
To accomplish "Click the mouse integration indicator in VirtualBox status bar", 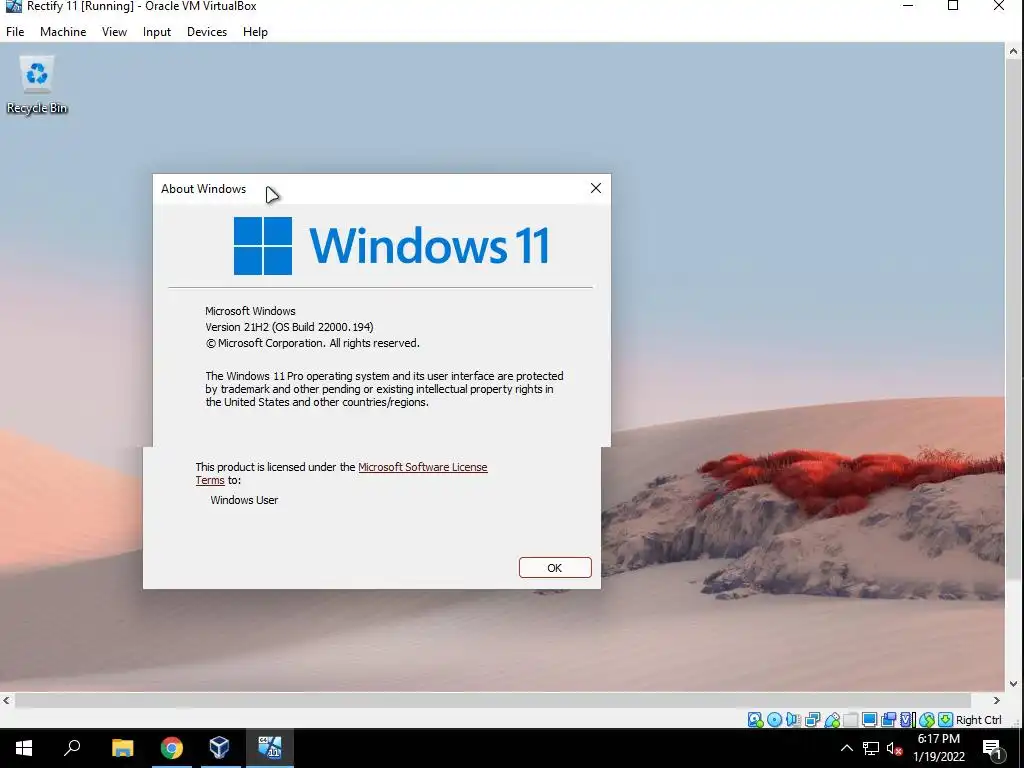I will (x=927, y=720).
